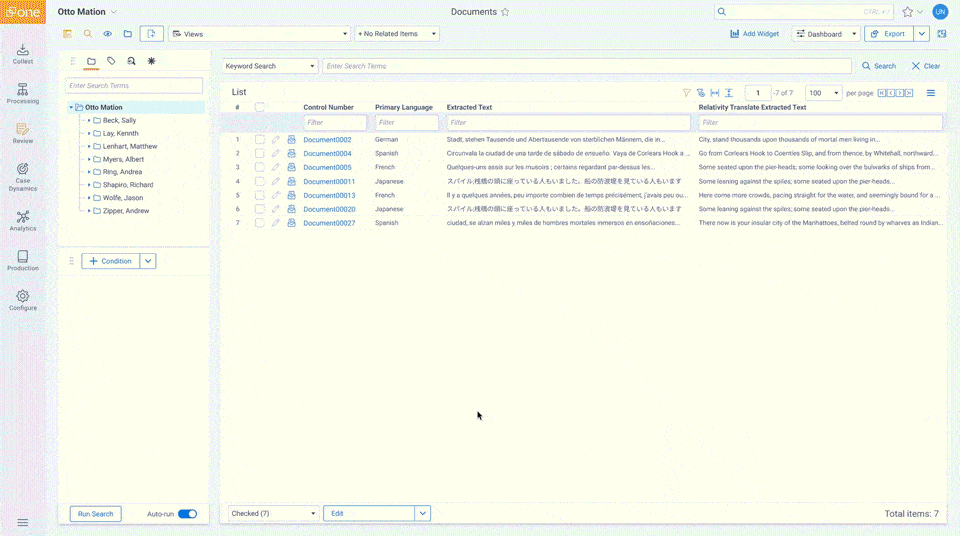Open the Keyword Search dropdown
The image size is (960, 536).
coord(270,66)
